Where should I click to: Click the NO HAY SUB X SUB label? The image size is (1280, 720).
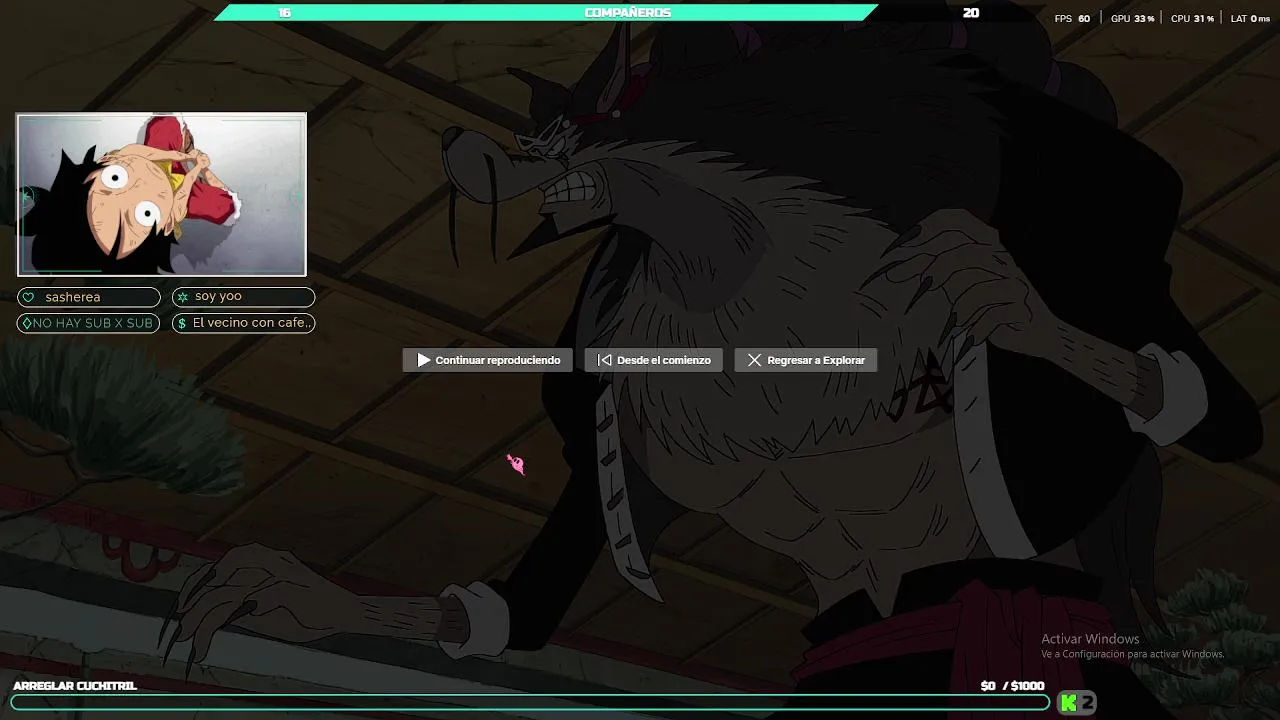(93, 323)
